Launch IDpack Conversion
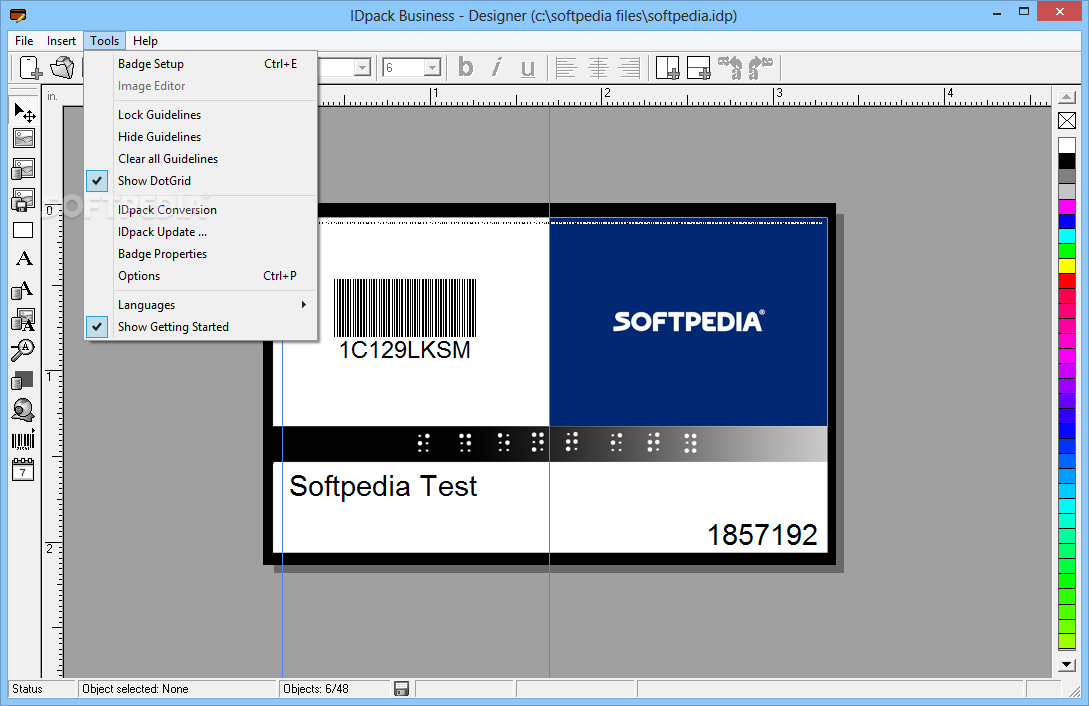Viewport: 1089px width, 706px height. [201, 210]
